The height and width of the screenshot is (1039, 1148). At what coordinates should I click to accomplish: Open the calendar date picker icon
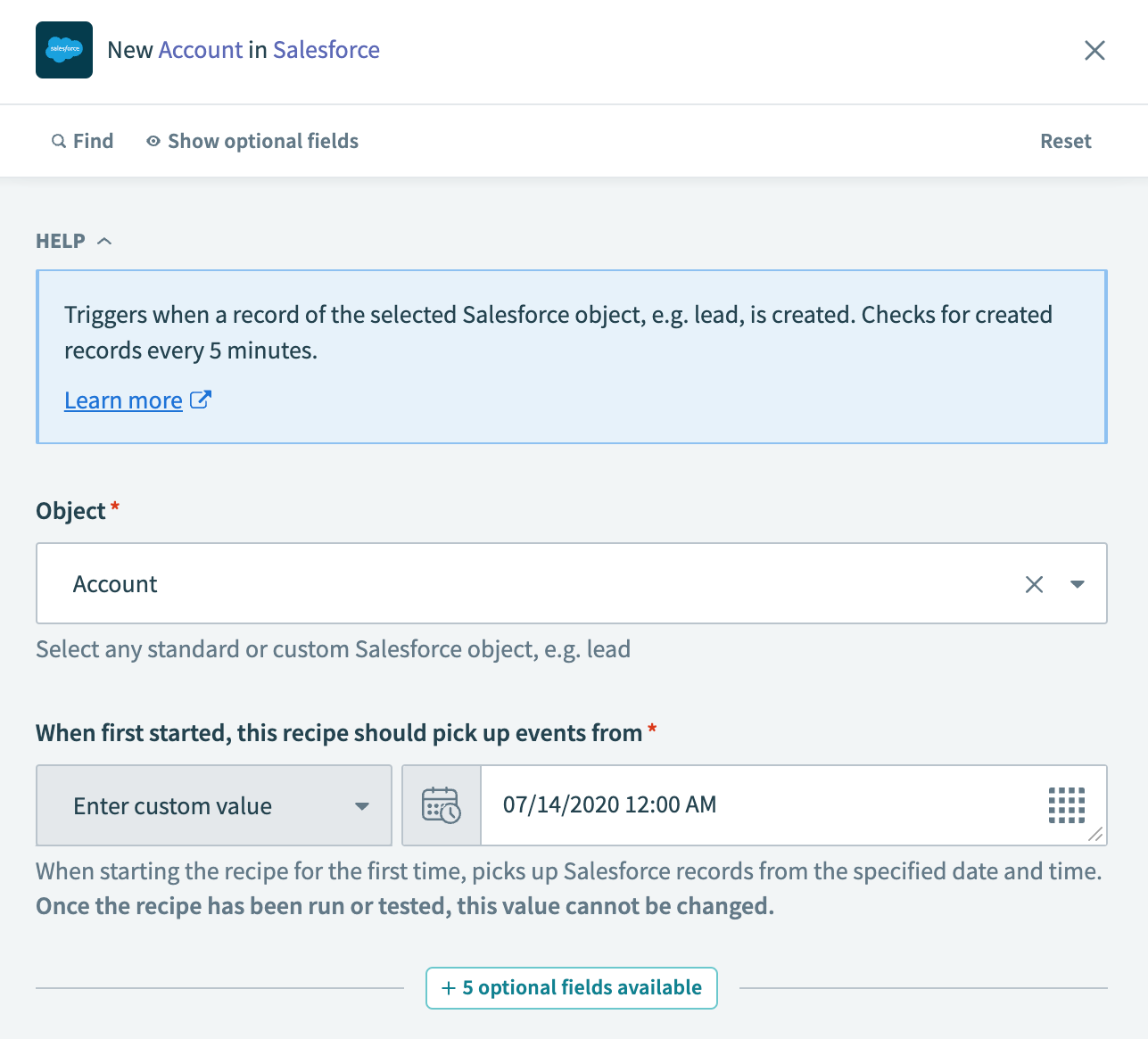tap(441, 805)
